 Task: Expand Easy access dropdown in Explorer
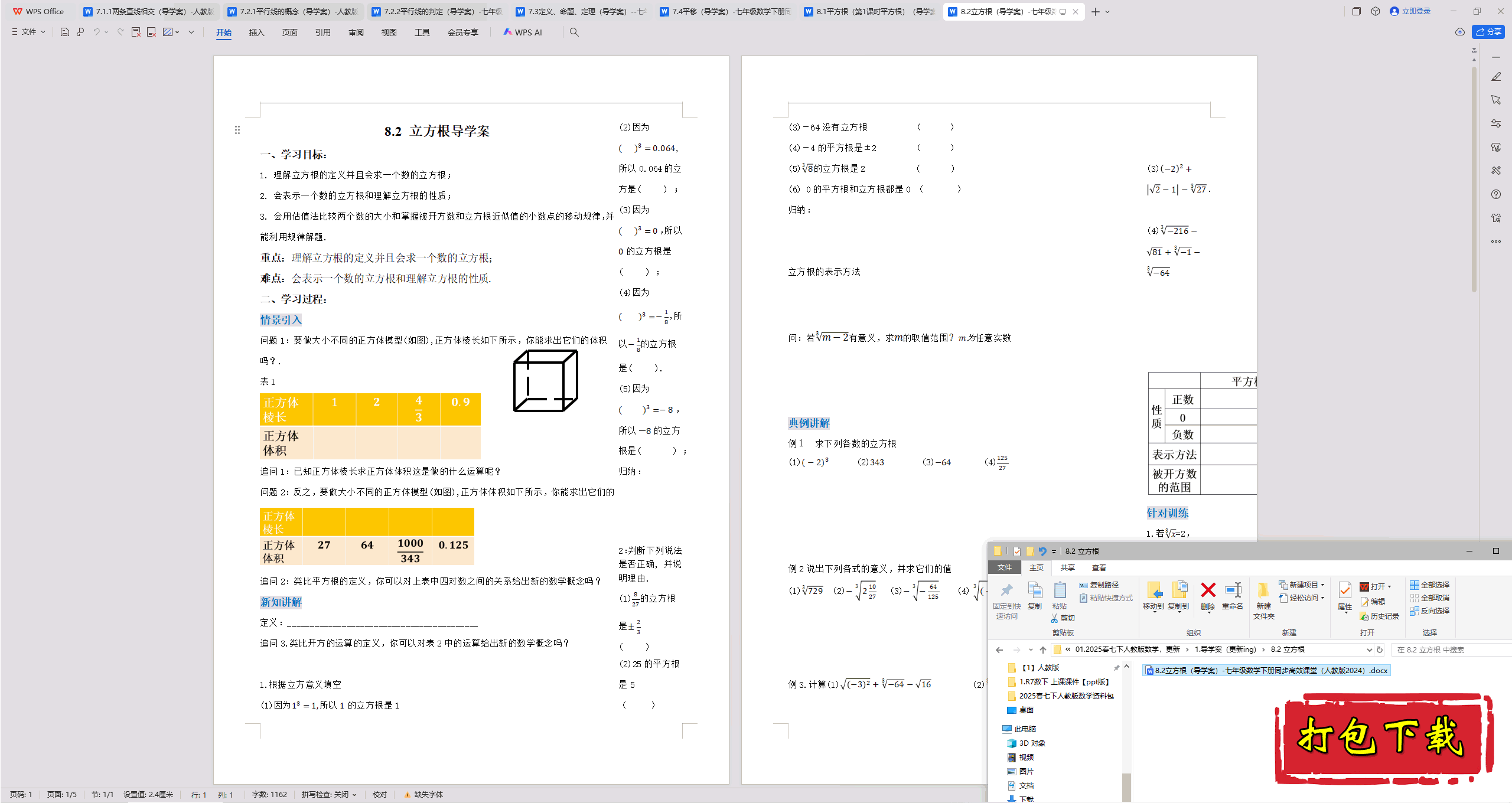(1323, 598)
